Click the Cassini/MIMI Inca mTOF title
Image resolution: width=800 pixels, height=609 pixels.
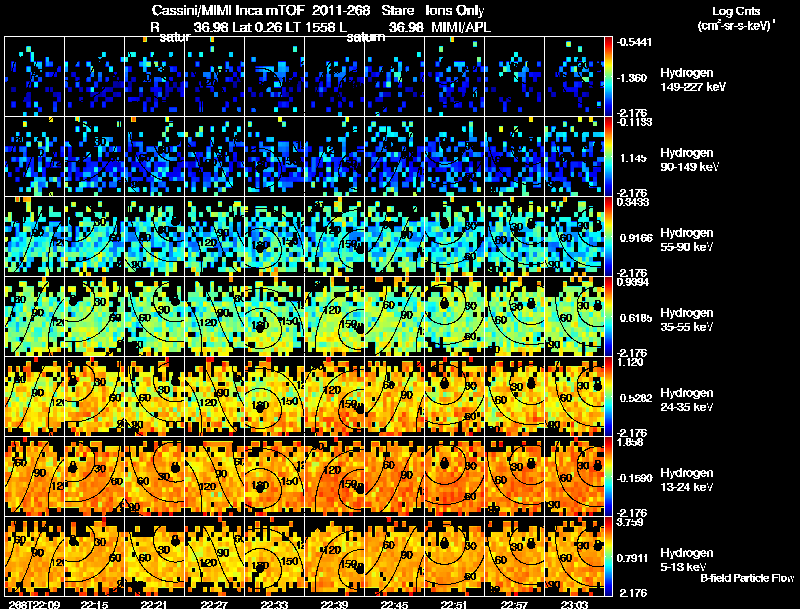[x=228, y=11]
